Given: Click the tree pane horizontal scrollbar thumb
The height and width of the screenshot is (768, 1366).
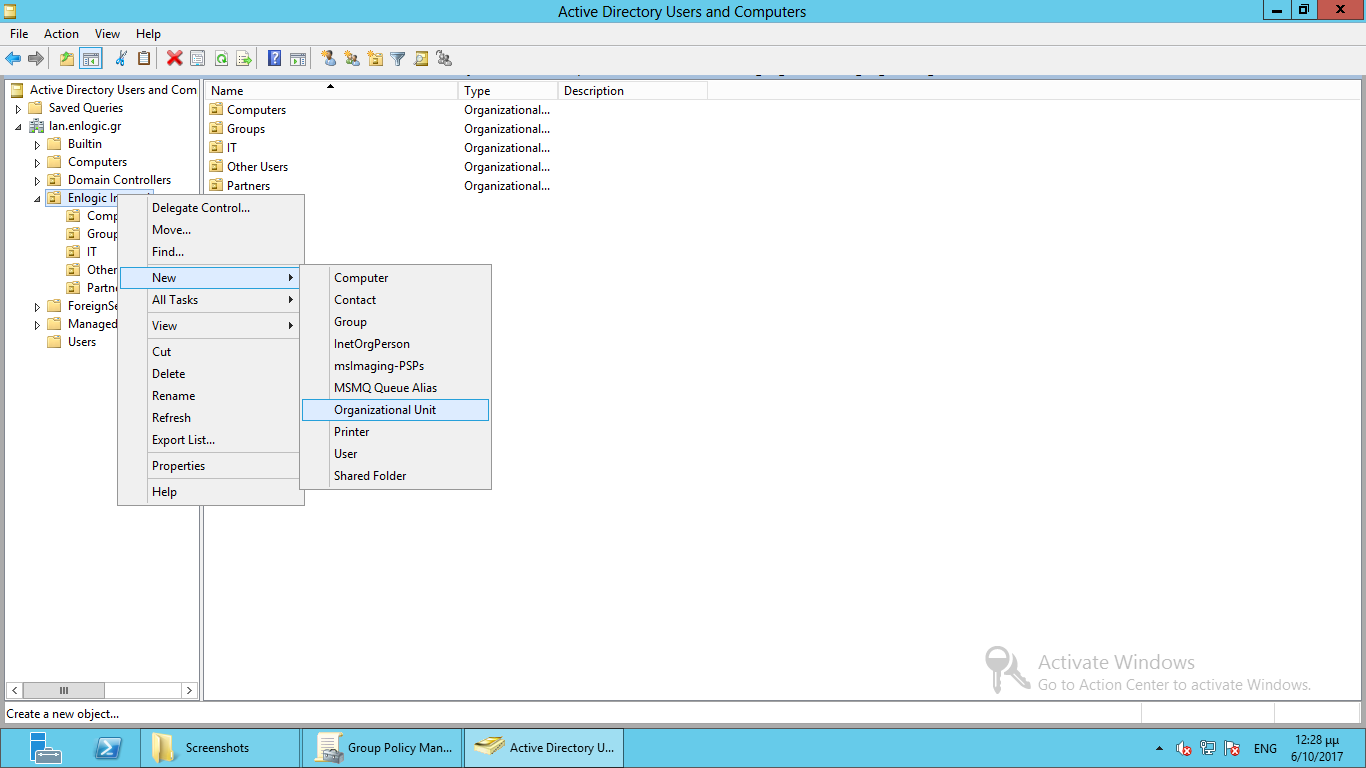Looking at the screenshot, I should 63,690.
